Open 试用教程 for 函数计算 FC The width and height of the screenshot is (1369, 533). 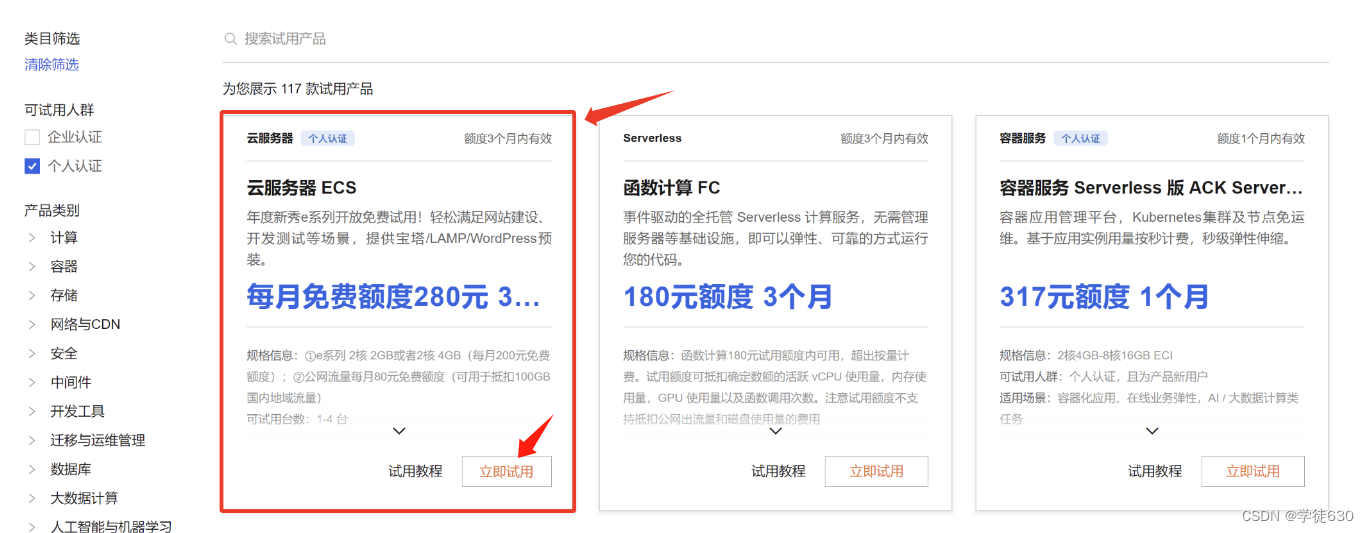778,472
